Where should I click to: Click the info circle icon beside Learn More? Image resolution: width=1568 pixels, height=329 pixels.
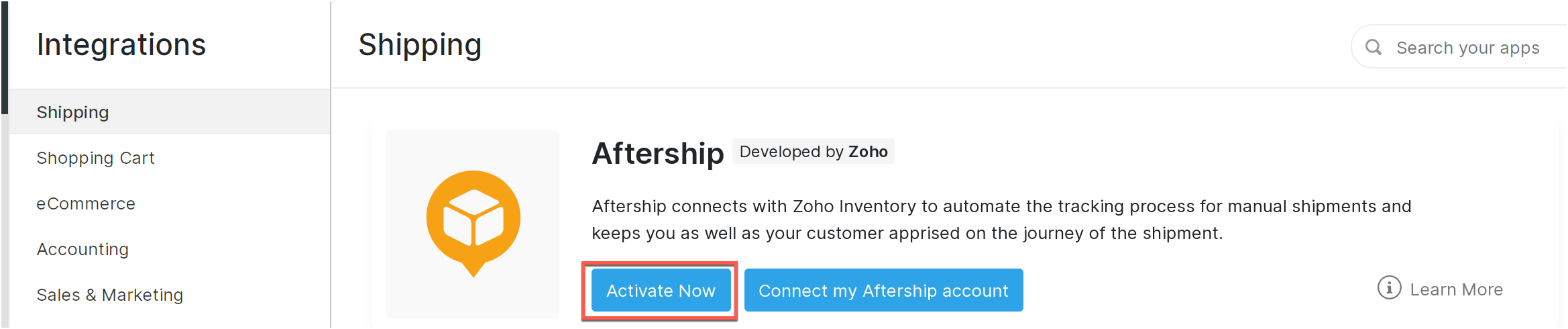click(1389, 288)
